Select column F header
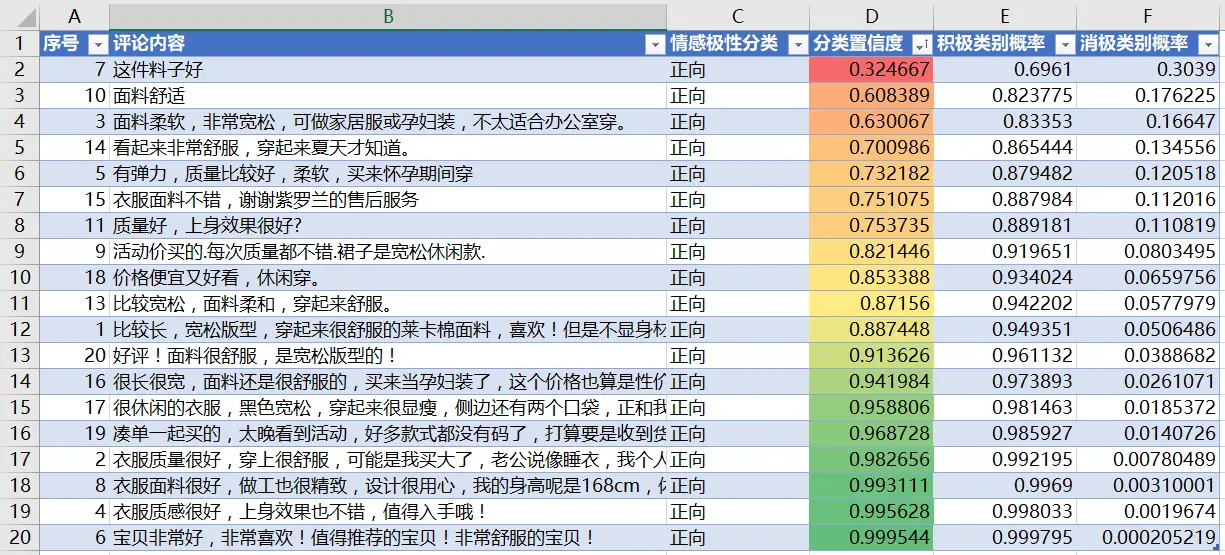1225x555 pixels. 1148,16
